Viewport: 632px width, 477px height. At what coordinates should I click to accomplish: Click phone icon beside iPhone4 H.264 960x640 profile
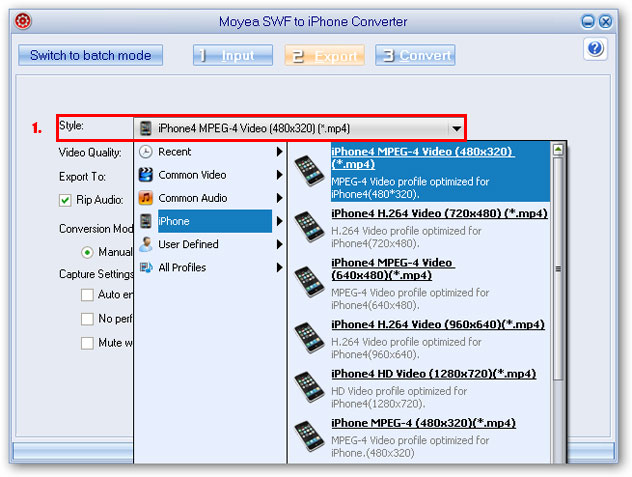tap(309, 338)
